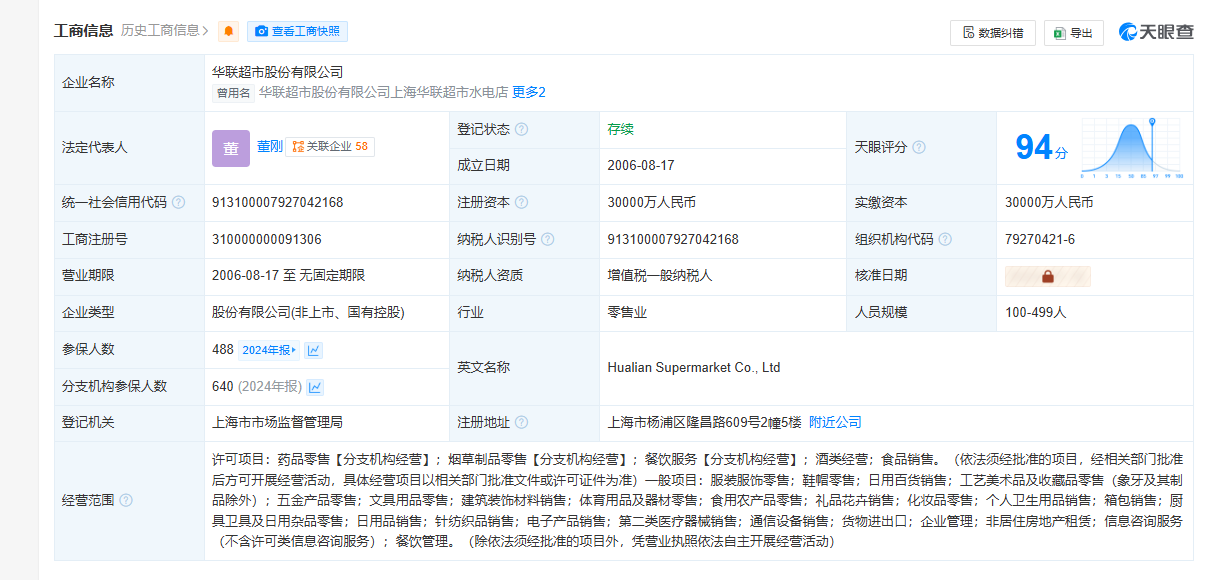Screen dimensions: 1207x580
Task: Click organization code 79270421-6
Action: click(1040, 239)
